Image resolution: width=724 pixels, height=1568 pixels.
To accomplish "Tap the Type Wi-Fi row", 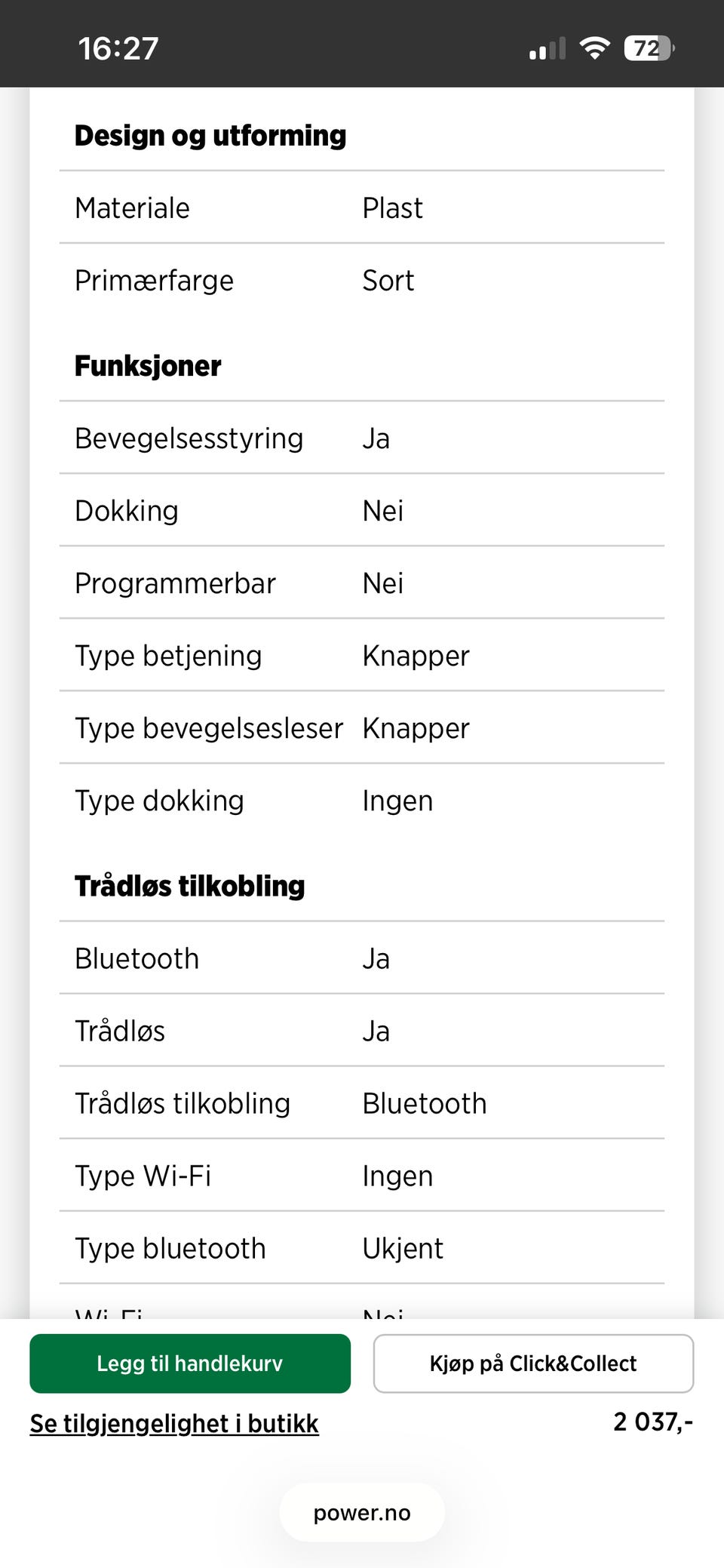I will (x=362, y=1176).
